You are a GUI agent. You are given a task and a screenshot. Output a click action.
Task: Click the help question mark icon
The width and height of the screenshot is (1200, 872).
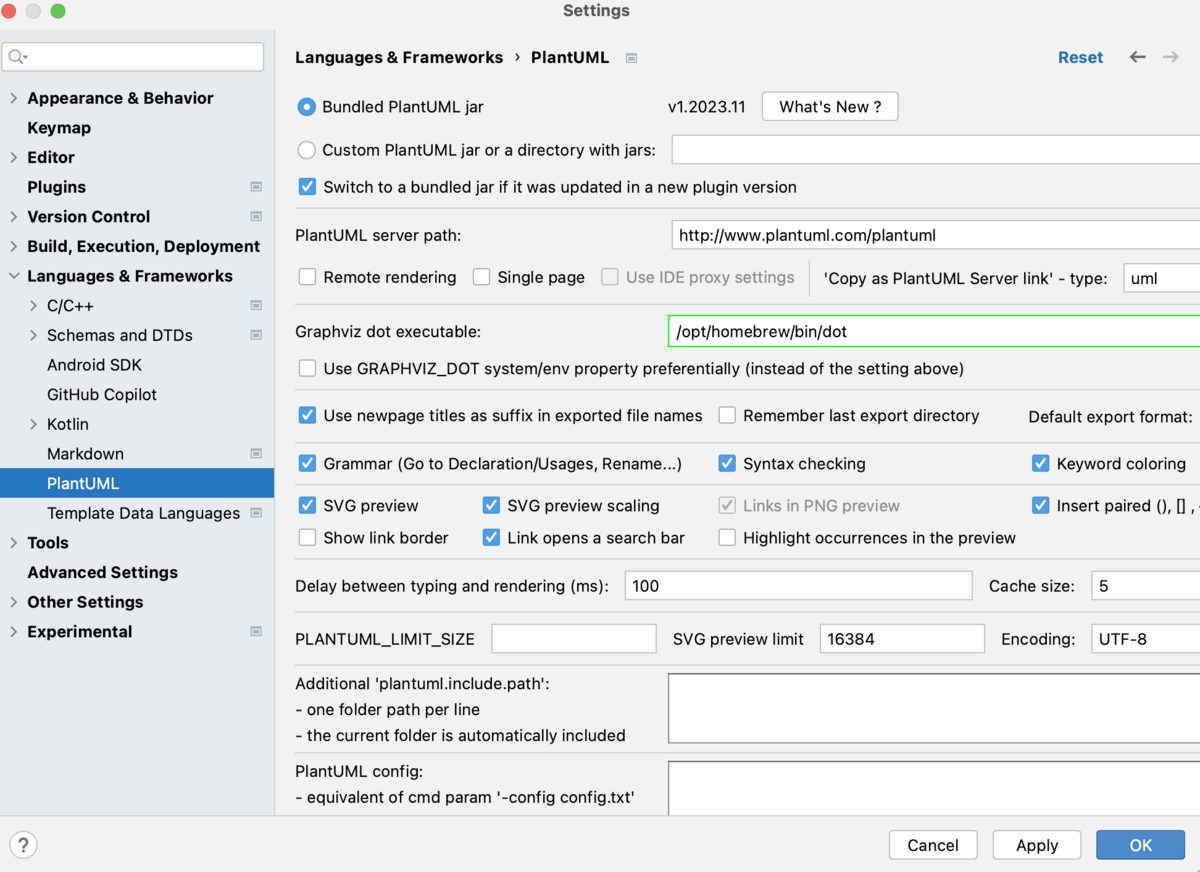coord(23,845)
